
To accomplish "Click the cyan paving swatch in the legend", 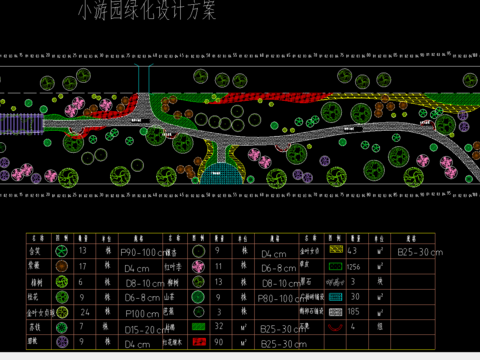I will pos(336,297).
